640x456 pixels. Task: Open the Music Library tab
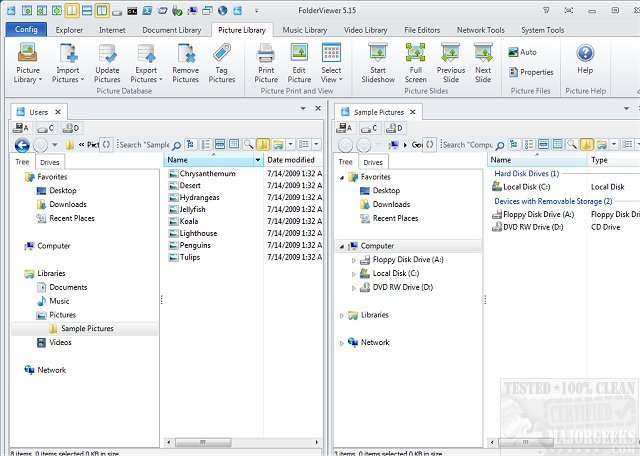(x=305, y=30)
